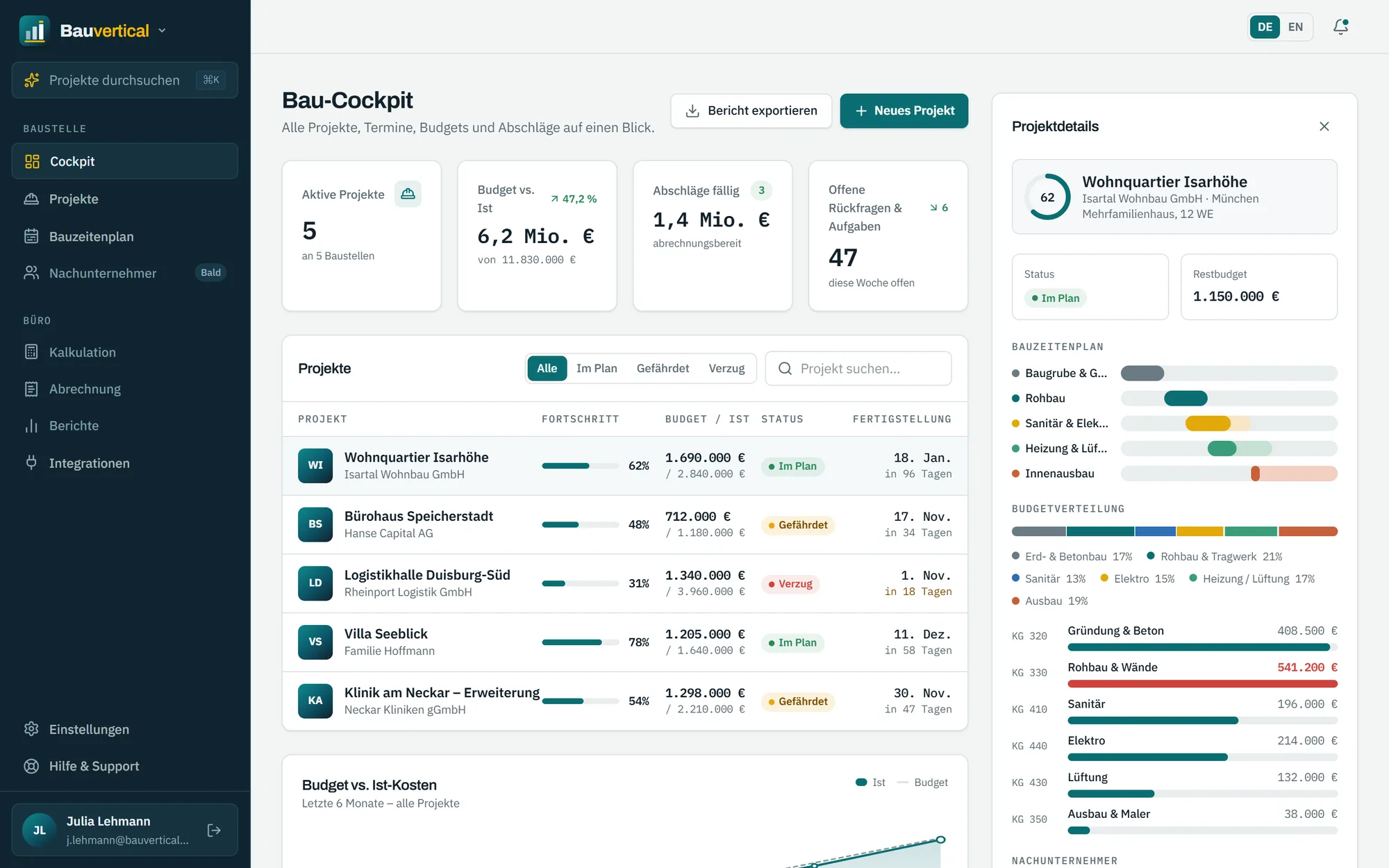Switch language to DE
Image resolution: width=1389 pixels, height=868 pixels.
coord(1265,27)
